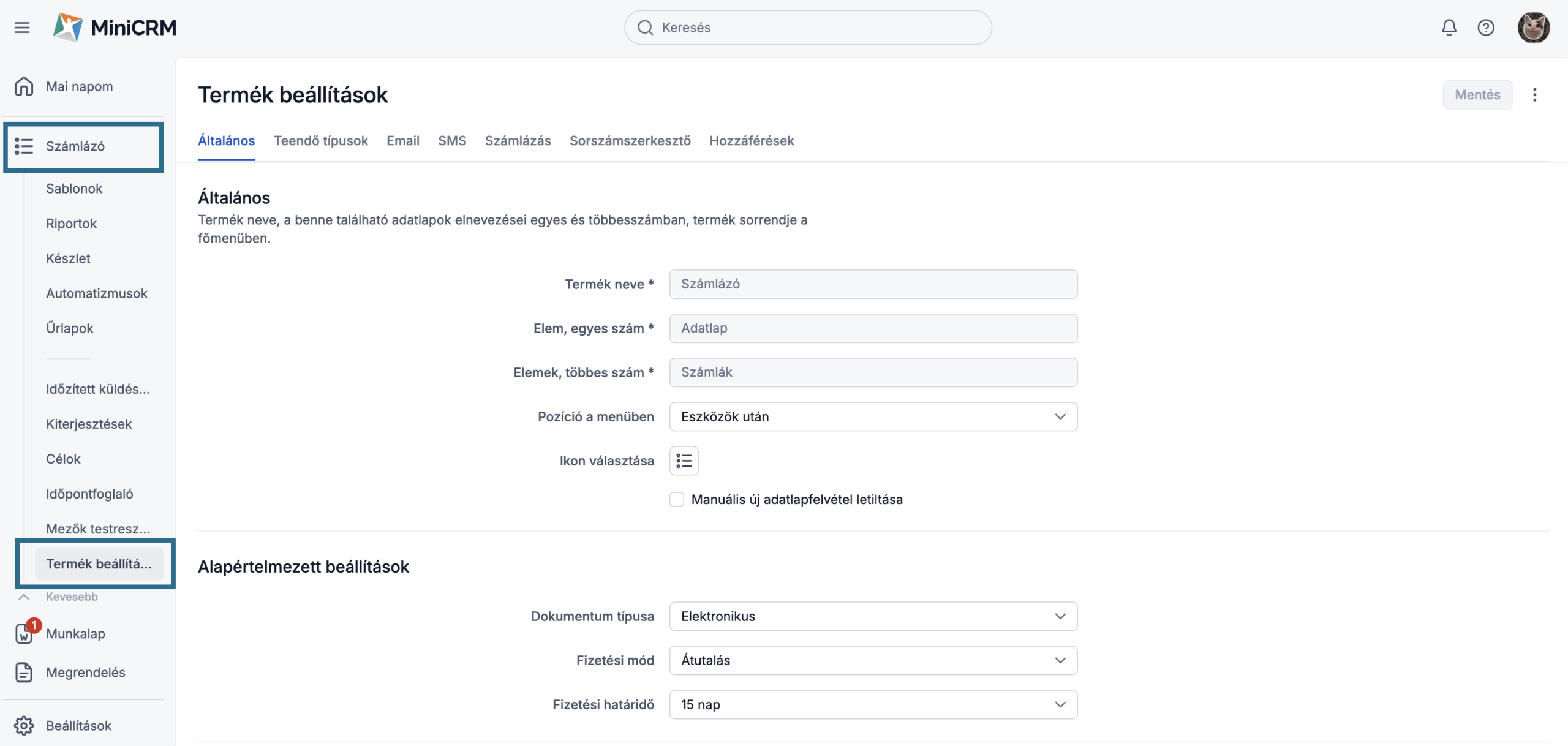1568x746 pixels.
Task: Go to Mai napom home icon
Action: pyautogui.click(x=24, y=86)
